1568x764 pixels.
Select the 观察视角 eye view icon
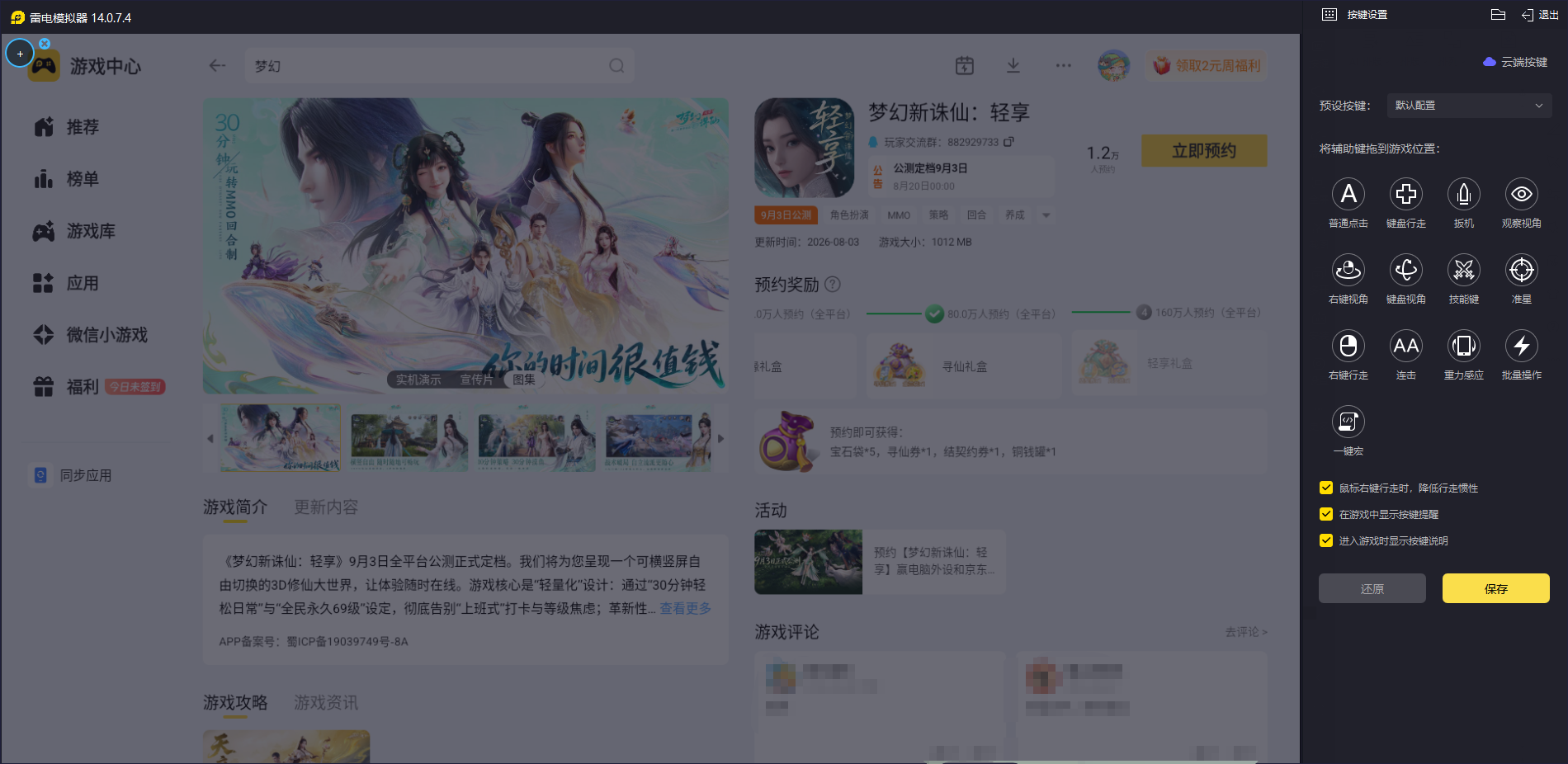point(1522,194)
